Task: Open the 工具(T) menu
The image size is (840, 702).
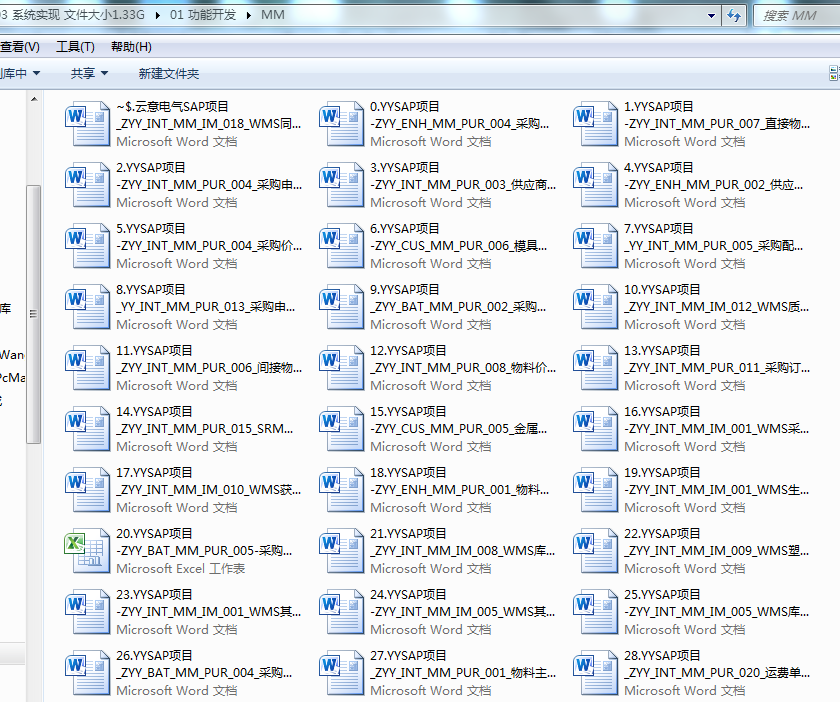Action: [75, 47]
